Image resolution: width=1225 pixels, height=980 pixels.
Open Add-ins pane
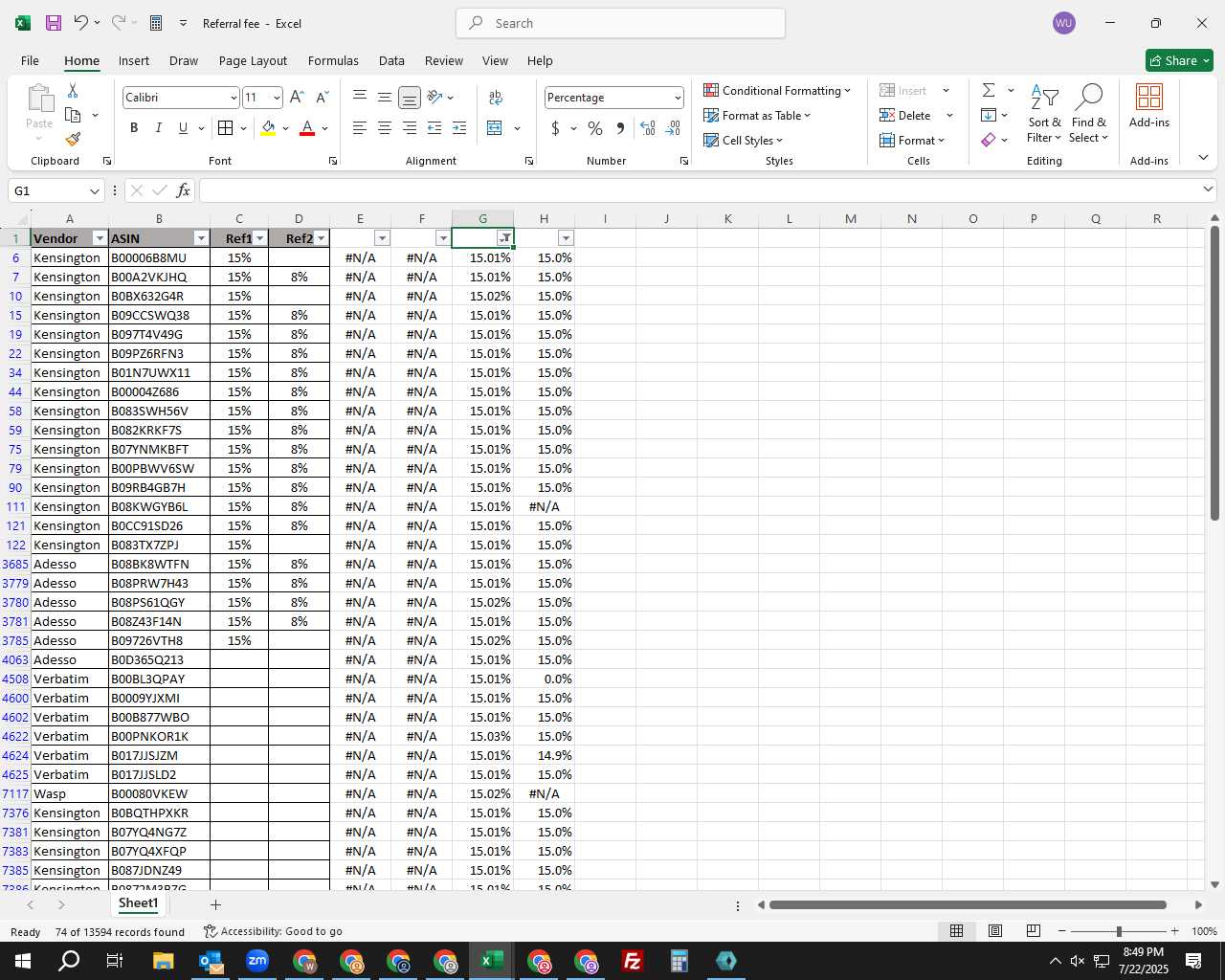coord(1149,106)
